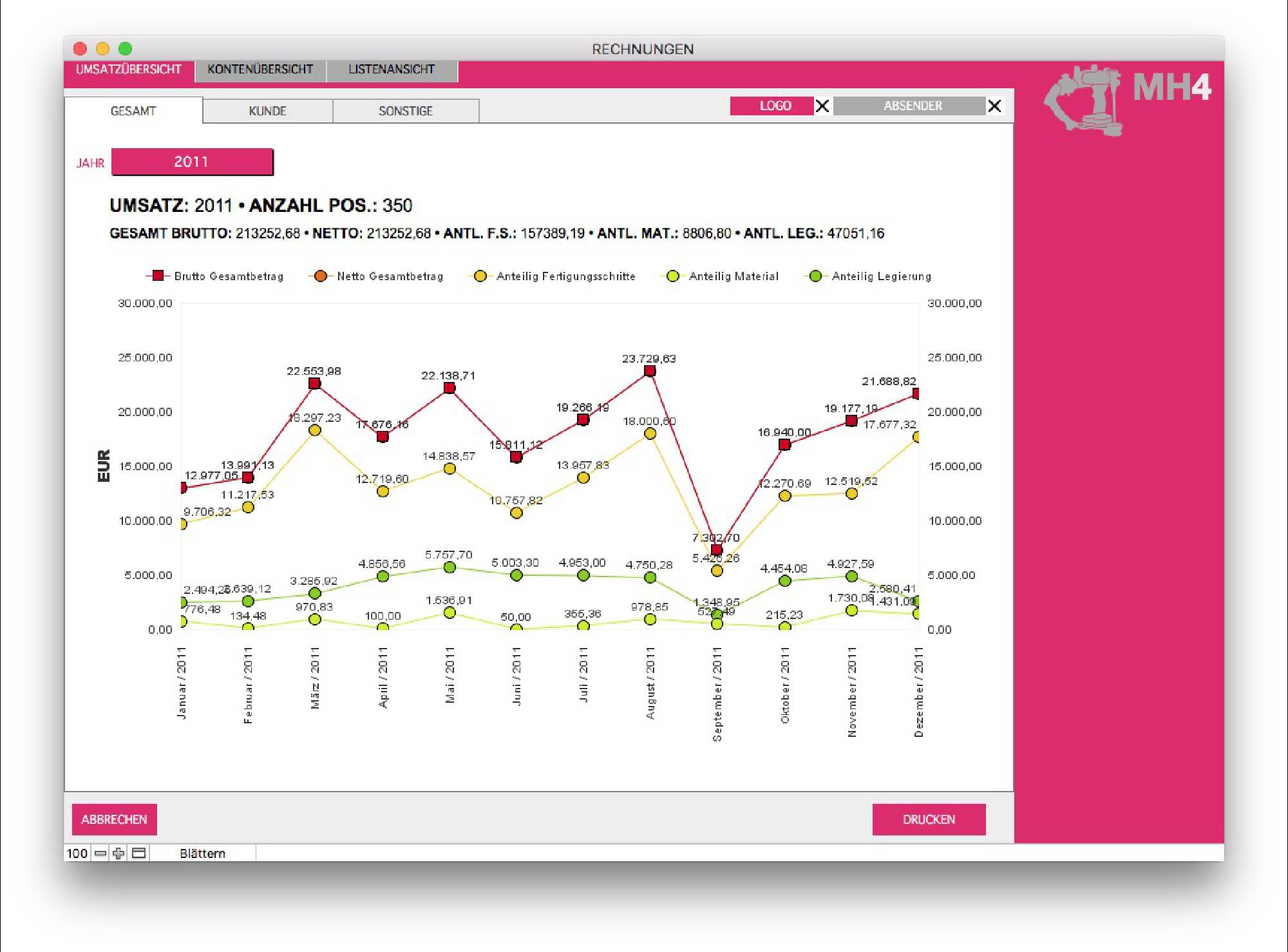The image size is (1288, 952).
Task: Click the Anteilig Fertigungsschritte legend marker
Action: click(480, 276)
